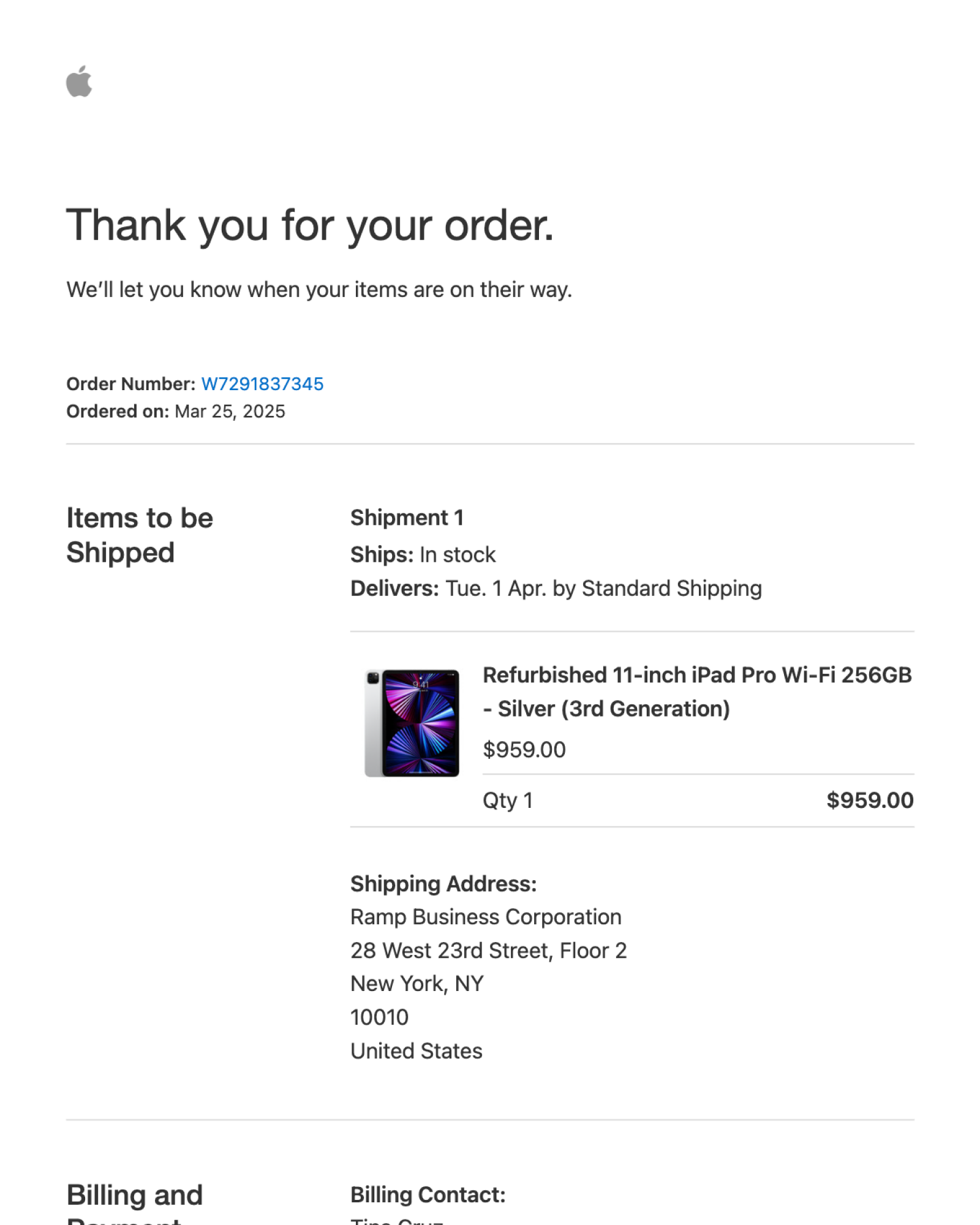The width and height of the screenshot is (980, 1225).
Task: Click the $959.00 unit price under the product name
Action: (524, 750)
